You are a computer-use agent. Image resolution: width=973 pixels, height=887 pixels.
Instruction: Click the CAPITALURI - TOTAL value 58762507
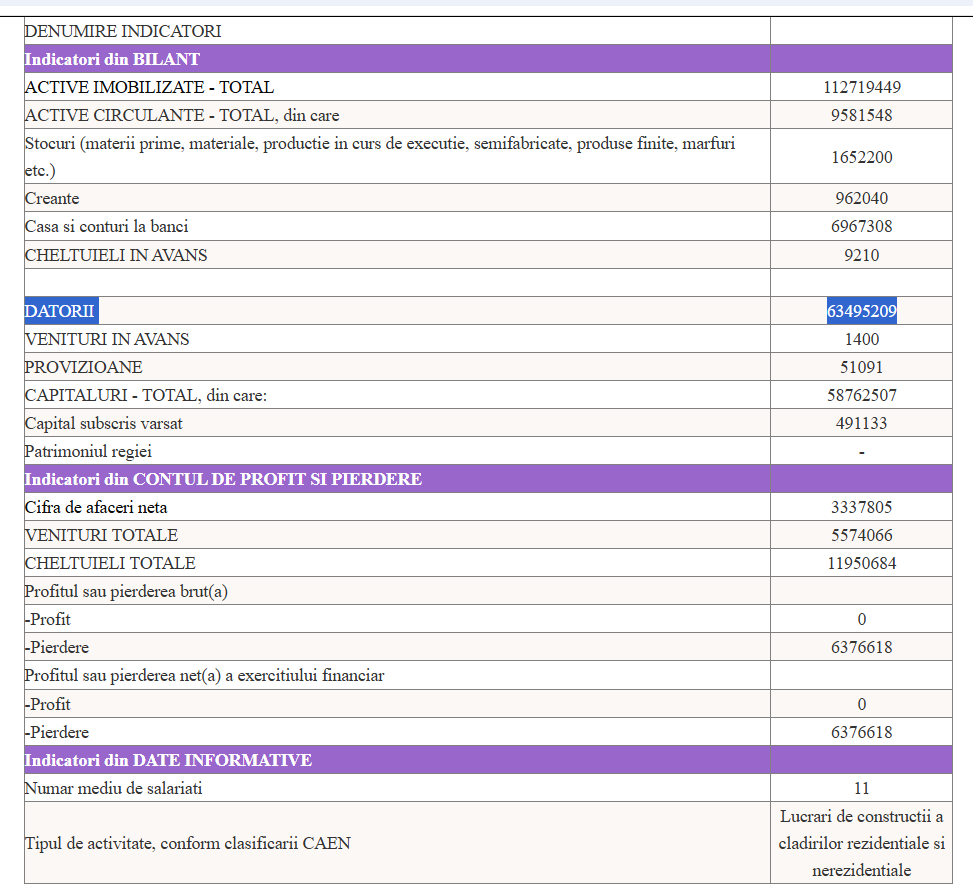(x=861, y=395)
